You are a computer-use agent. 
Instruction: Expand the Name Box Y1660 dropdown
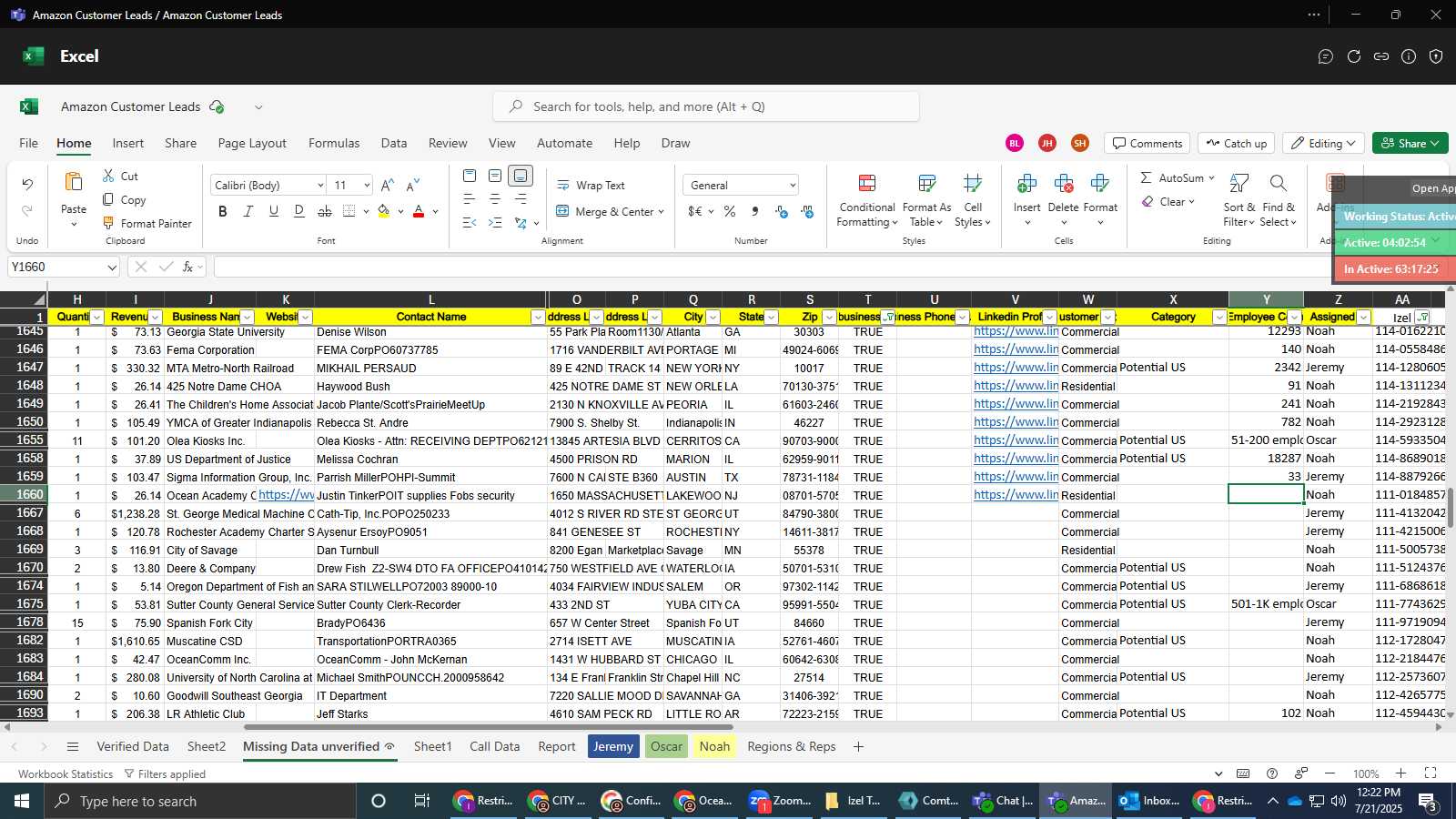coord(112,268)
